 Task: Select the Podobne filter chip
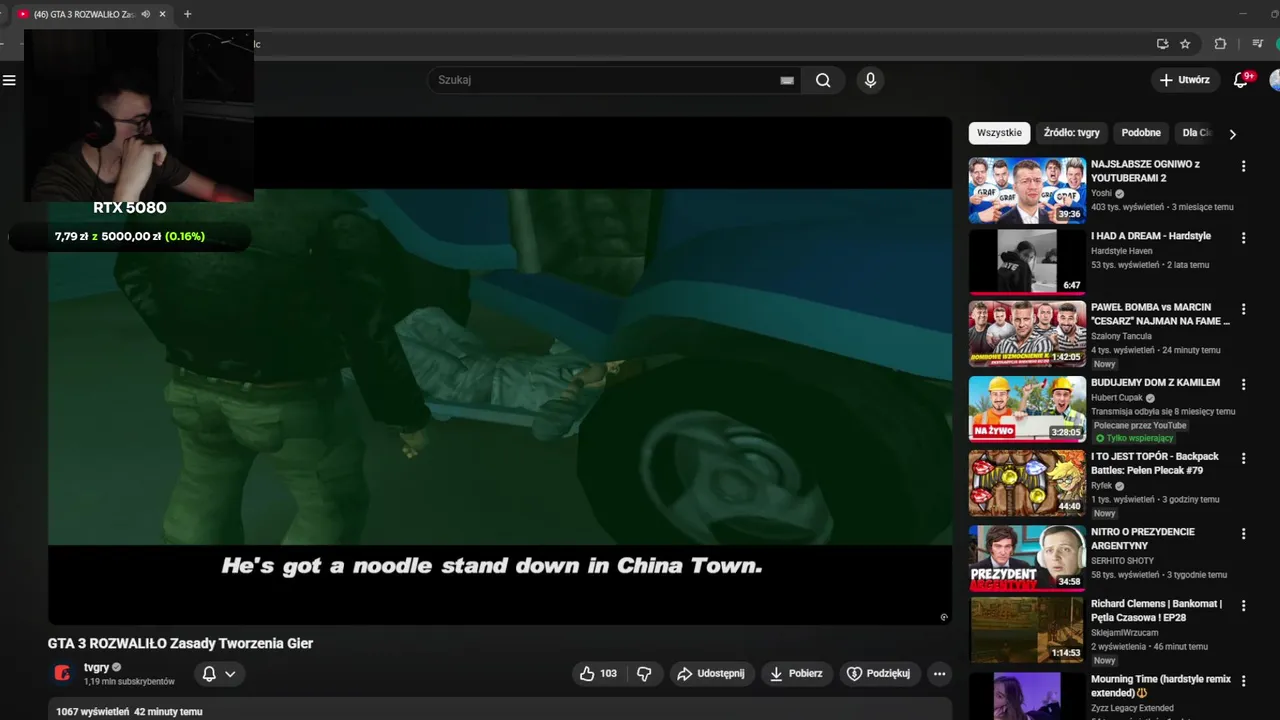1141,133
